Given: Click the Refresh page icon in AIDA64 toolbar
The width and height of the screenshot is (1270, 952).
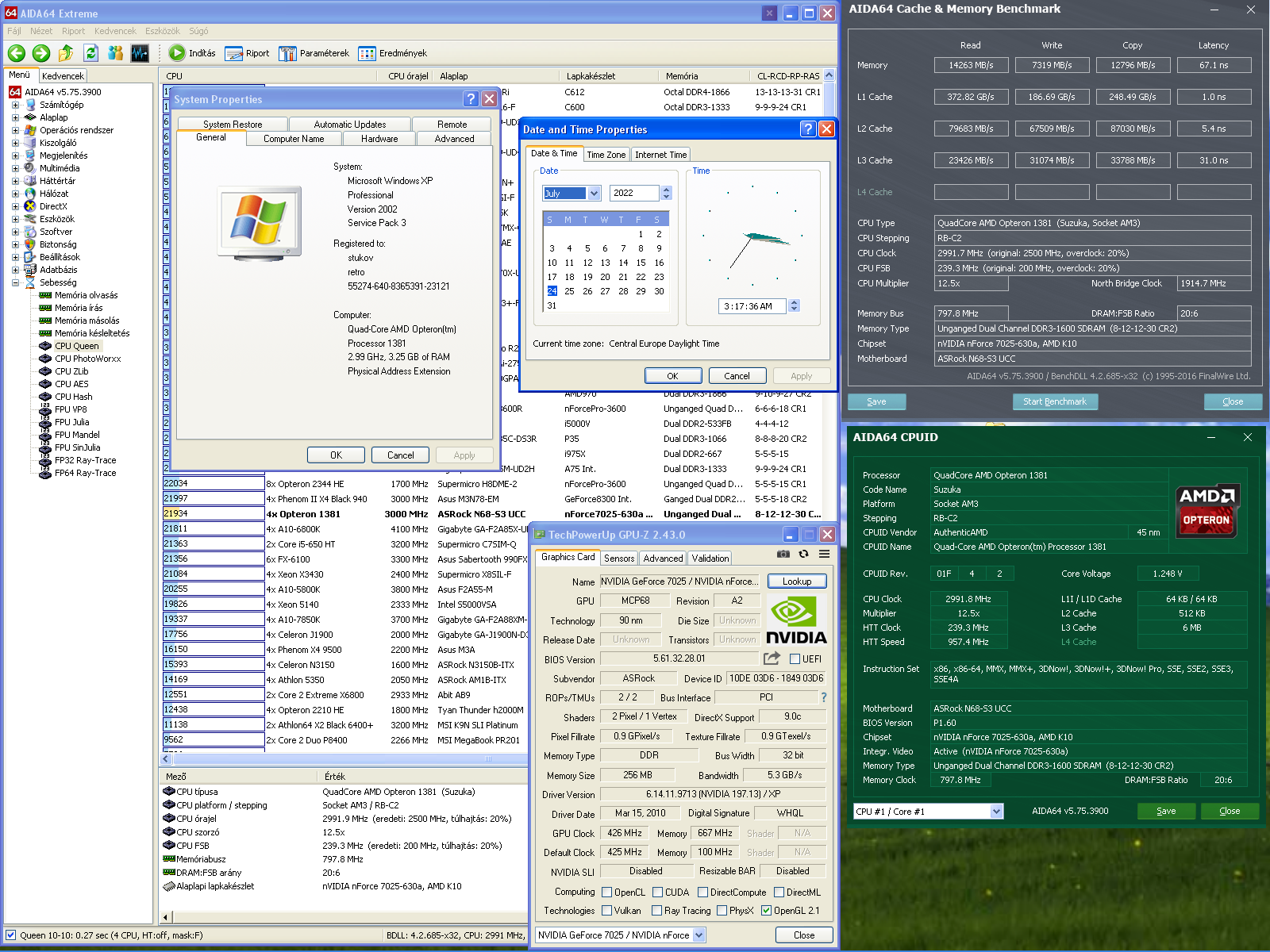Looking at the screenshot, I should (90, 53).
